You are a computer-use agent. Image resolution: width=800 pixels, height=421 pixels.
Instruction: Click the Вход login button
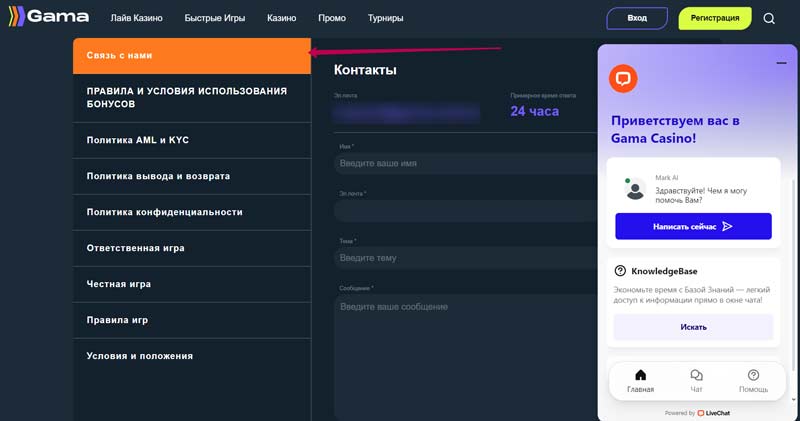(x=637, y=18)
